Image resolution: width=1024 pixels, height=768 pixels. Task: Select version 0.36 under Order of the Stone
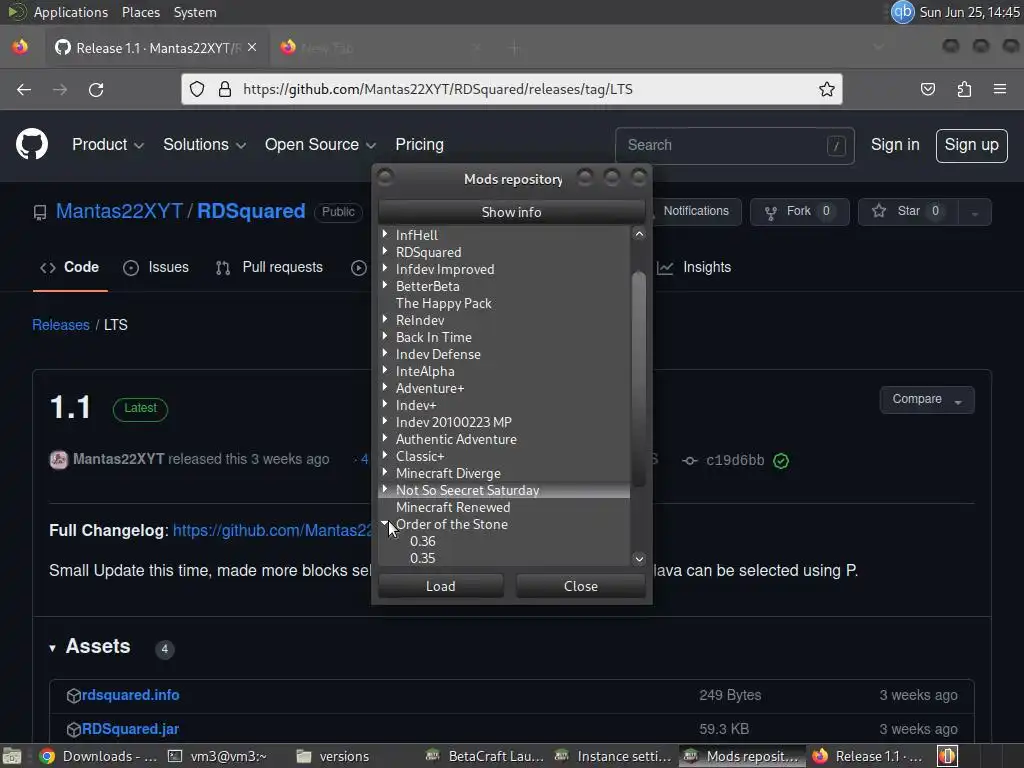point(423,541)
